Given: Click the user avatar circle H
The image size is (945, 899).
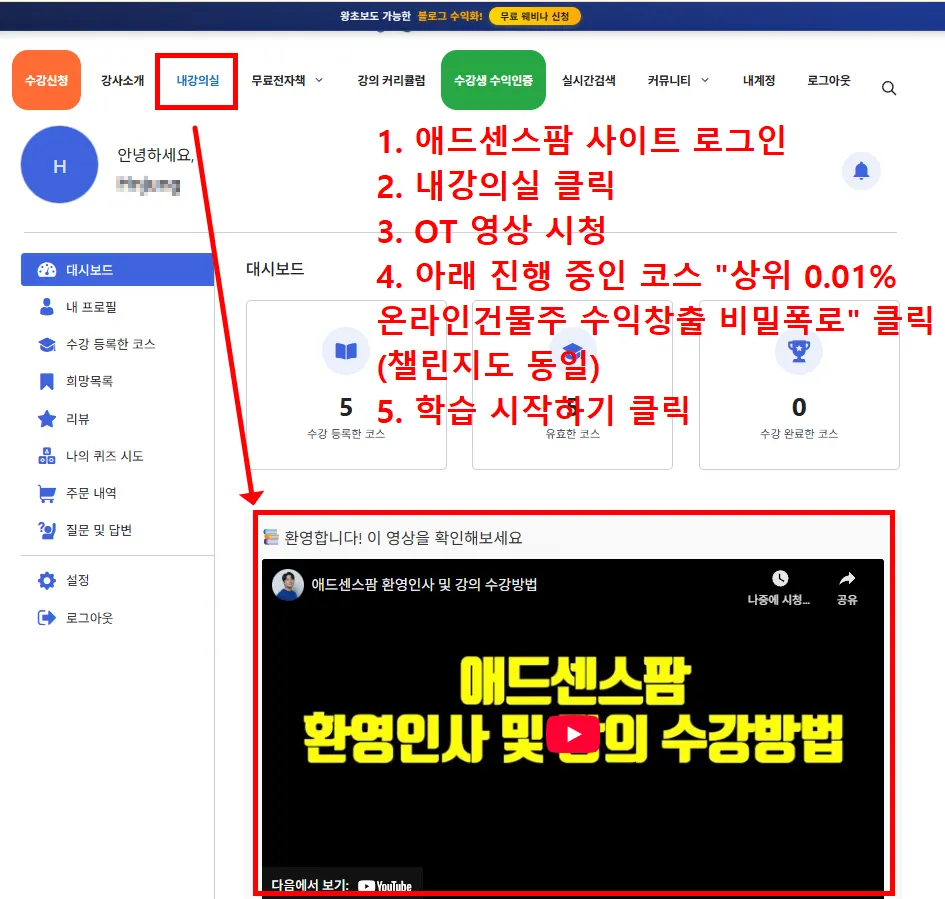Looking at the screenshot, I should point(59,164).
